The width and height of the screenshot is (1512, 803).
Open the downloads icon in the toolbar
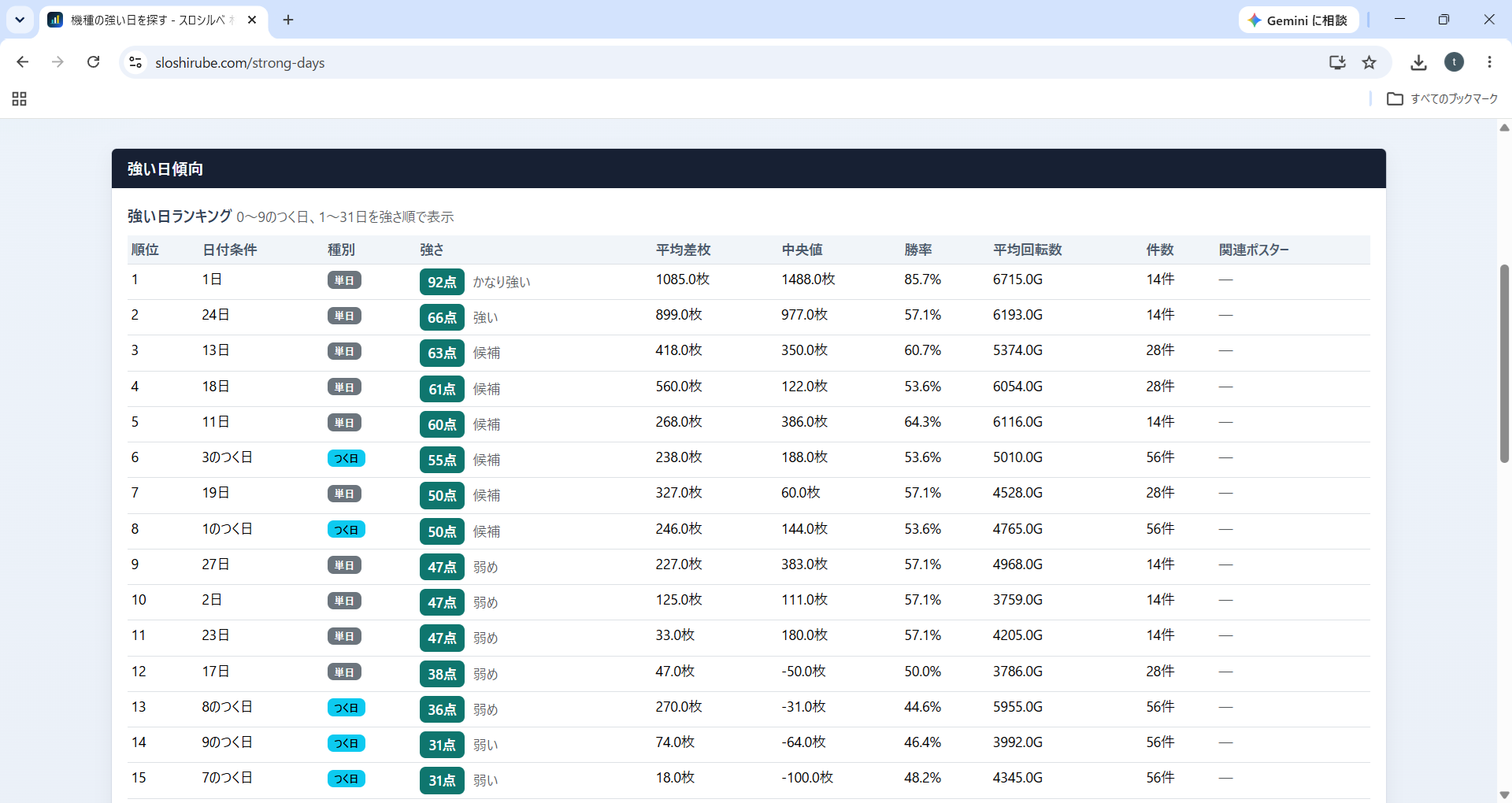click(x=1418, y=62)
